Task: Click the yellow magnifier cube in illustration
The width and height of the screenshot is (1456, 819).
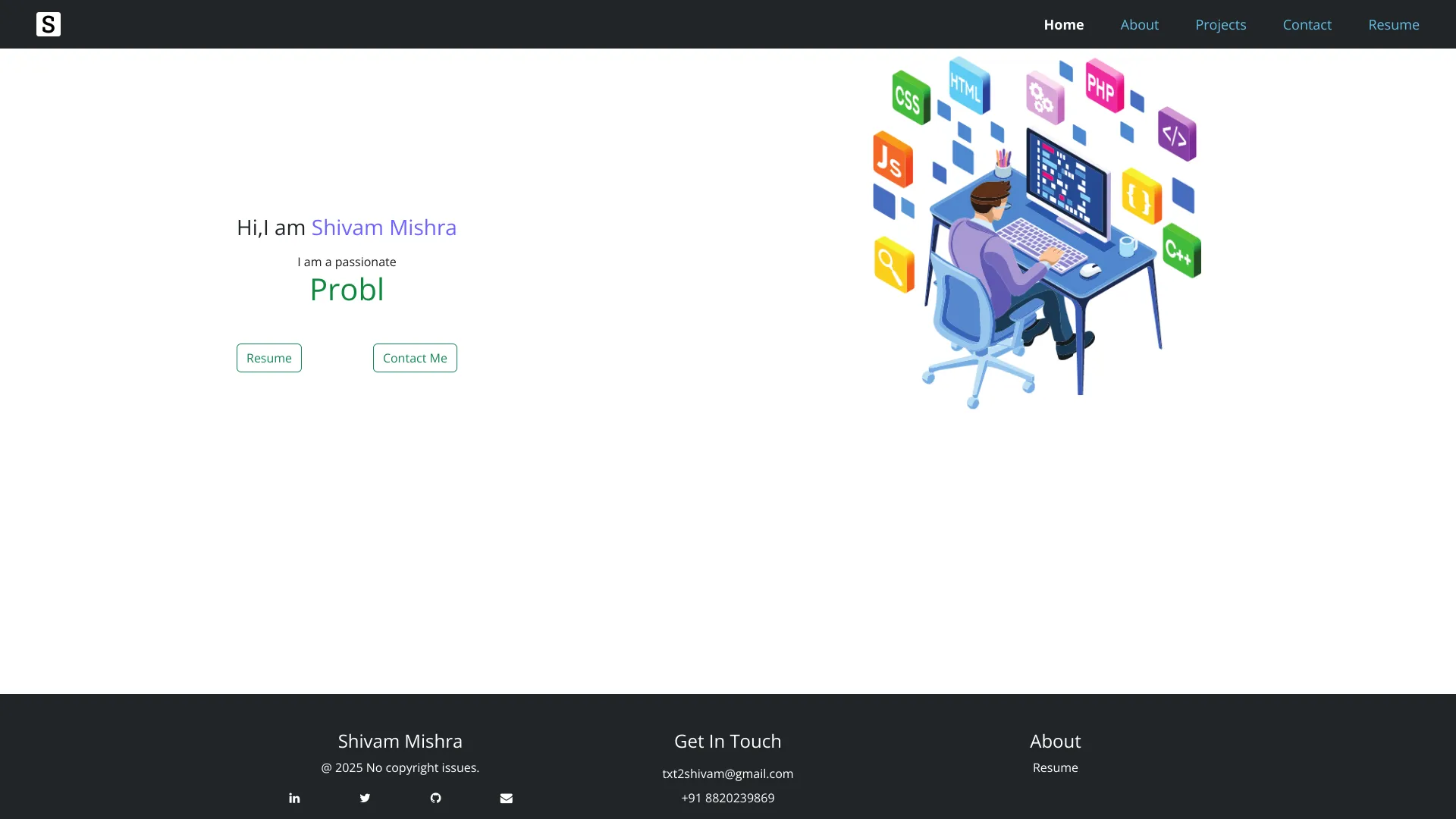Action: coord(894,265)
